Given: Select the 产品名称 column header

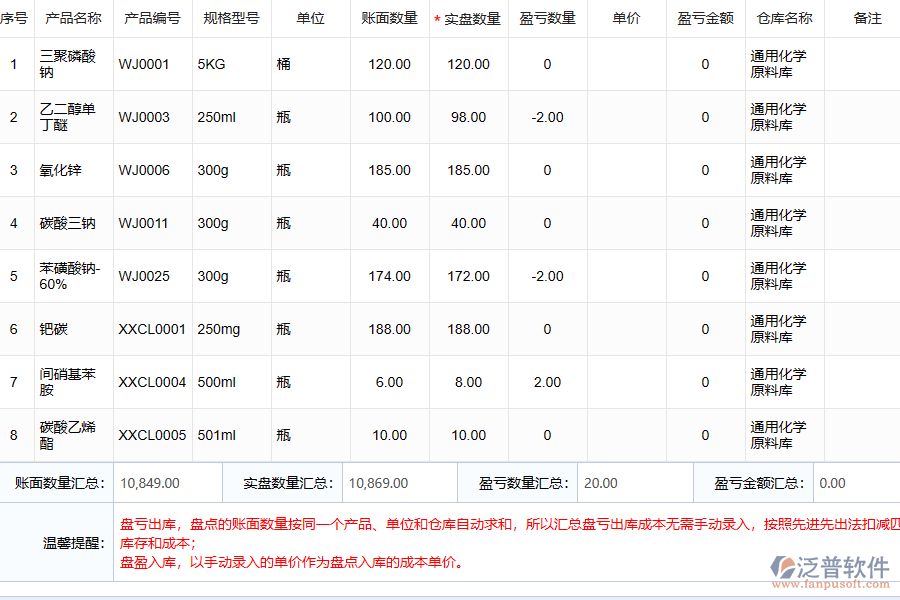Looking at the screenshot, I should pyautogui.click(x=72, y=17).
